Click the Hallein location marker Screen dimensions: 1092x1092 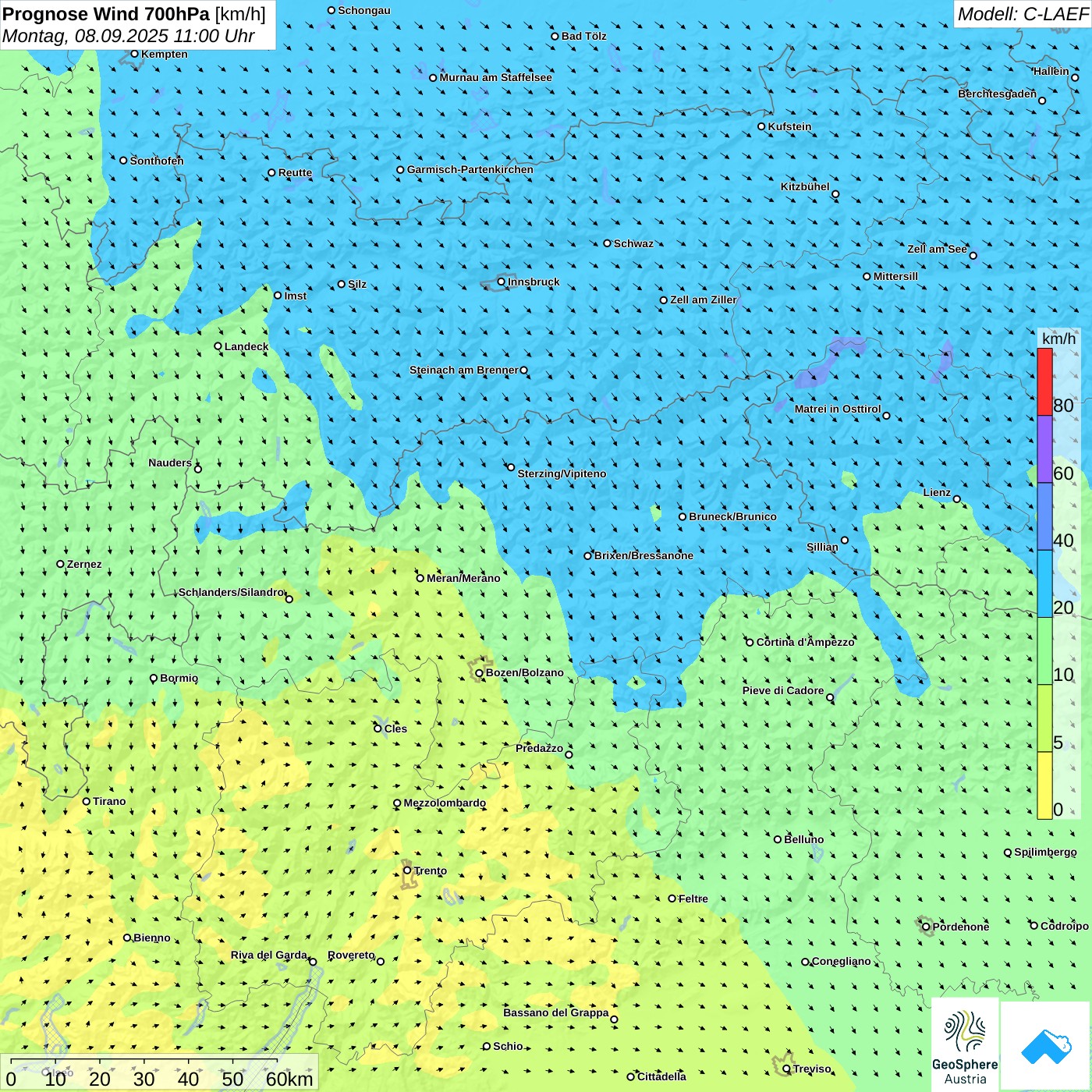[1075, 77]
